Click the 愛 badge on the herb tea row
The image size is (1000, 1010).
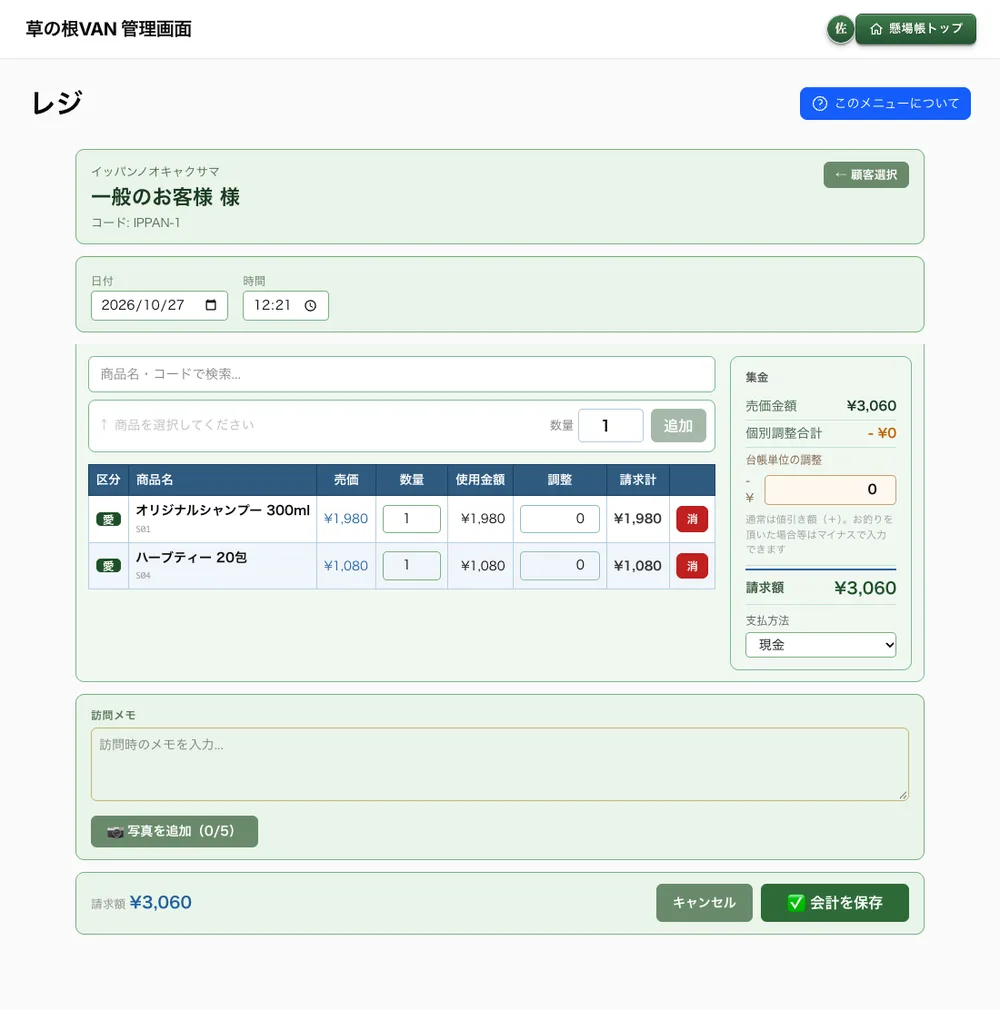coord(108,566)
